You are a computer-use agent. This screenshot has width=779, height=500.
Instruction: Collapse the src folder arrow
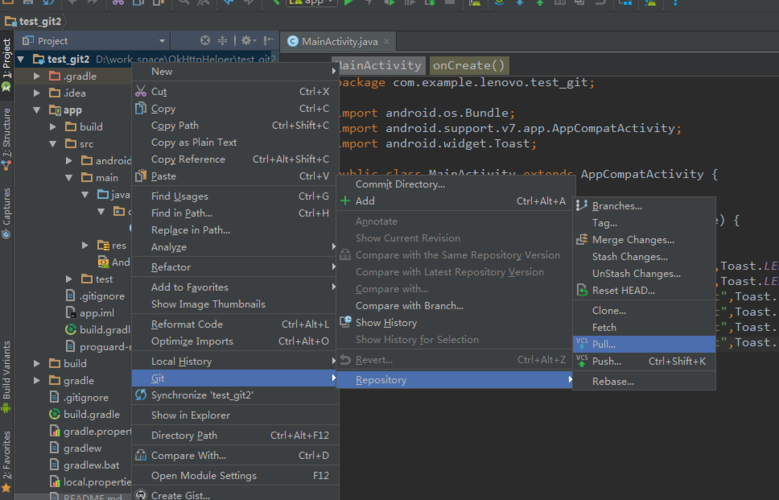coord(53,144)
